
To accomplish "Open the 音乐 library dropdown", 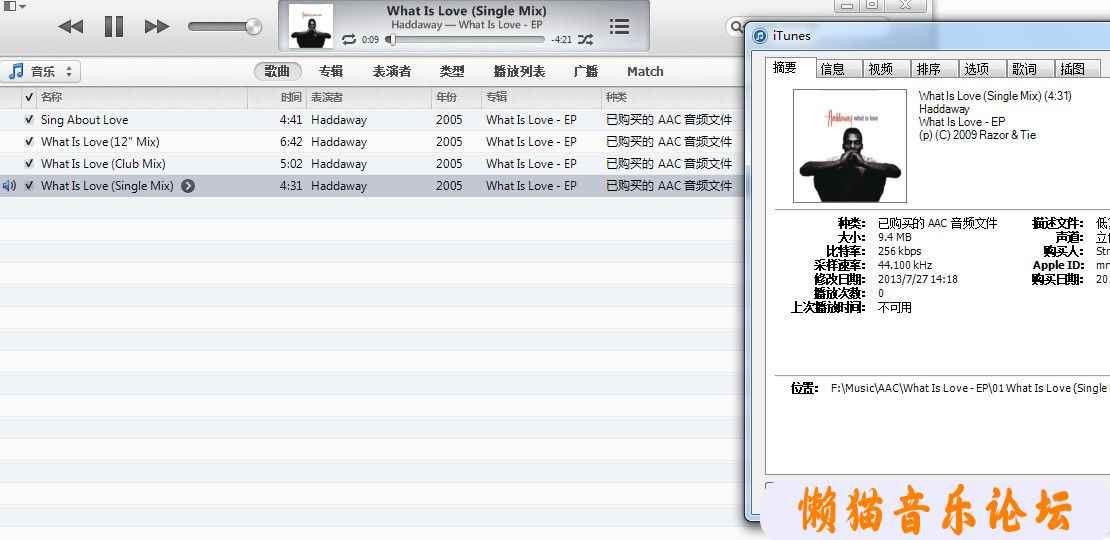I will (40, 71).
